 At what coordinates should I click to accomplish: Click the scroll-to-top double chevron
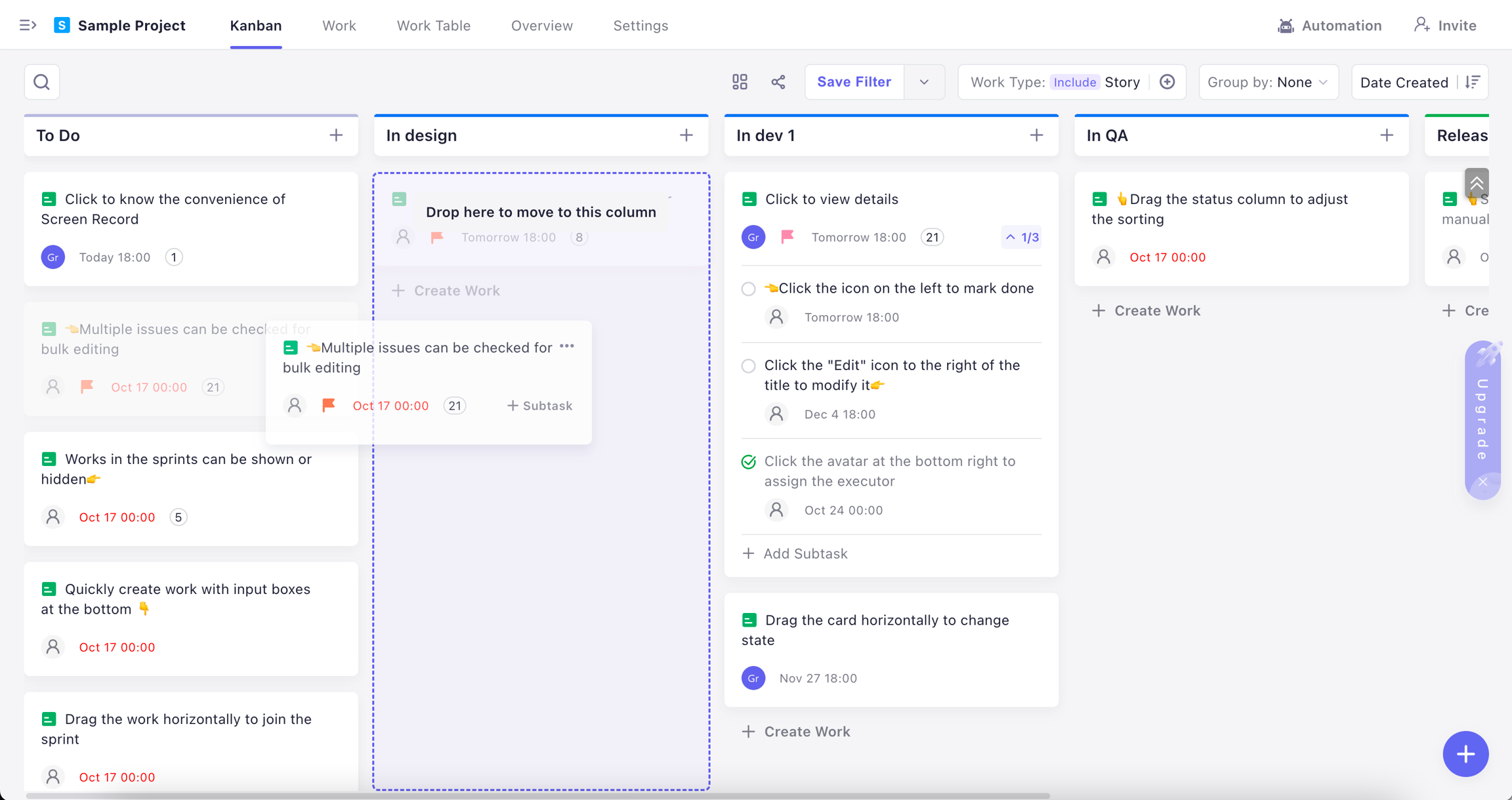[1476, 183]
